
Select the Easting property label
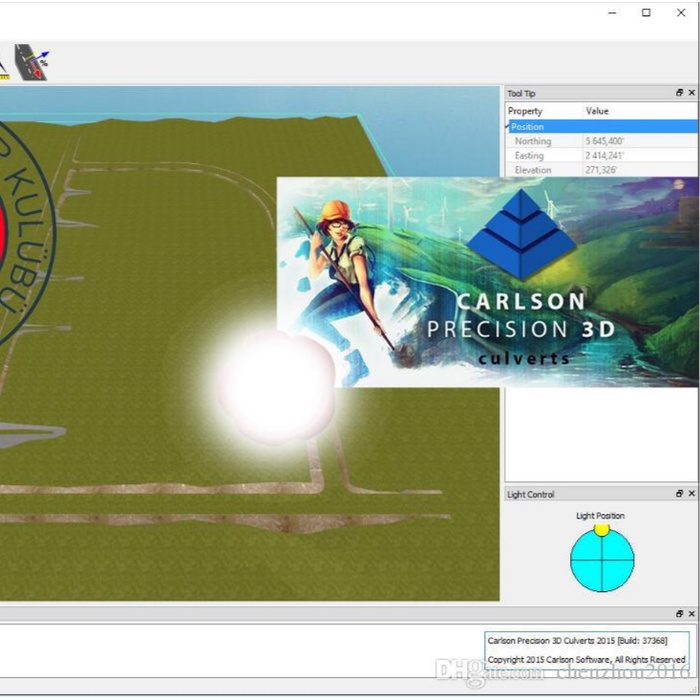[529, 155]
